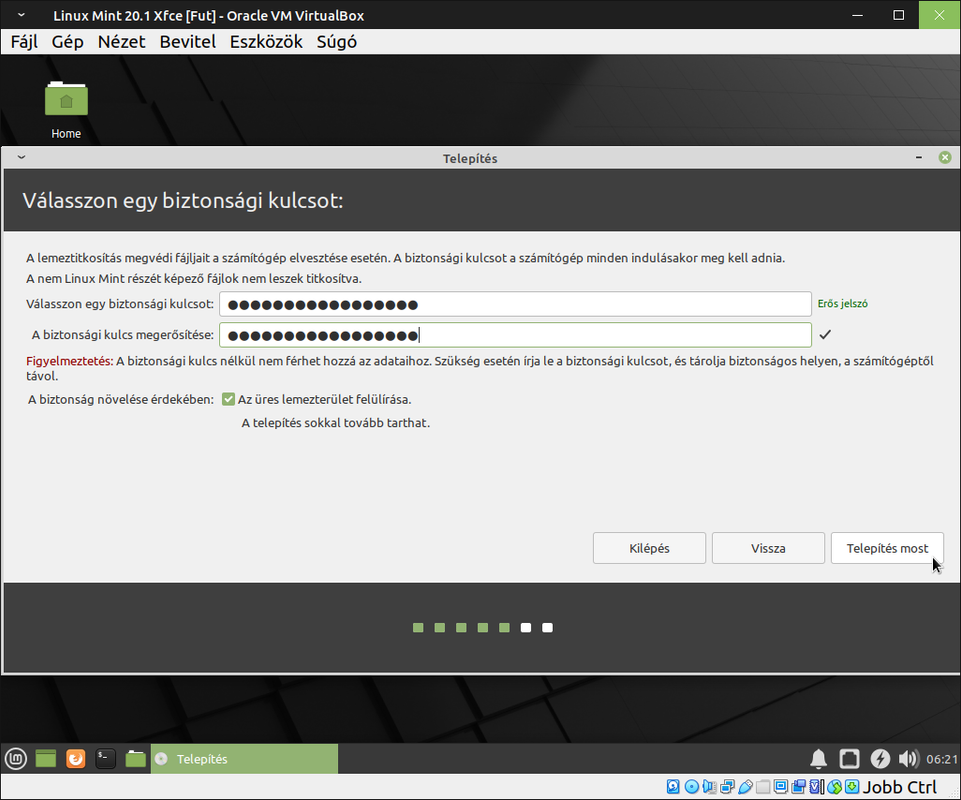
Task: Click VirtualBox CPU virtualization indicator
Action: click(x=816, y=787)
